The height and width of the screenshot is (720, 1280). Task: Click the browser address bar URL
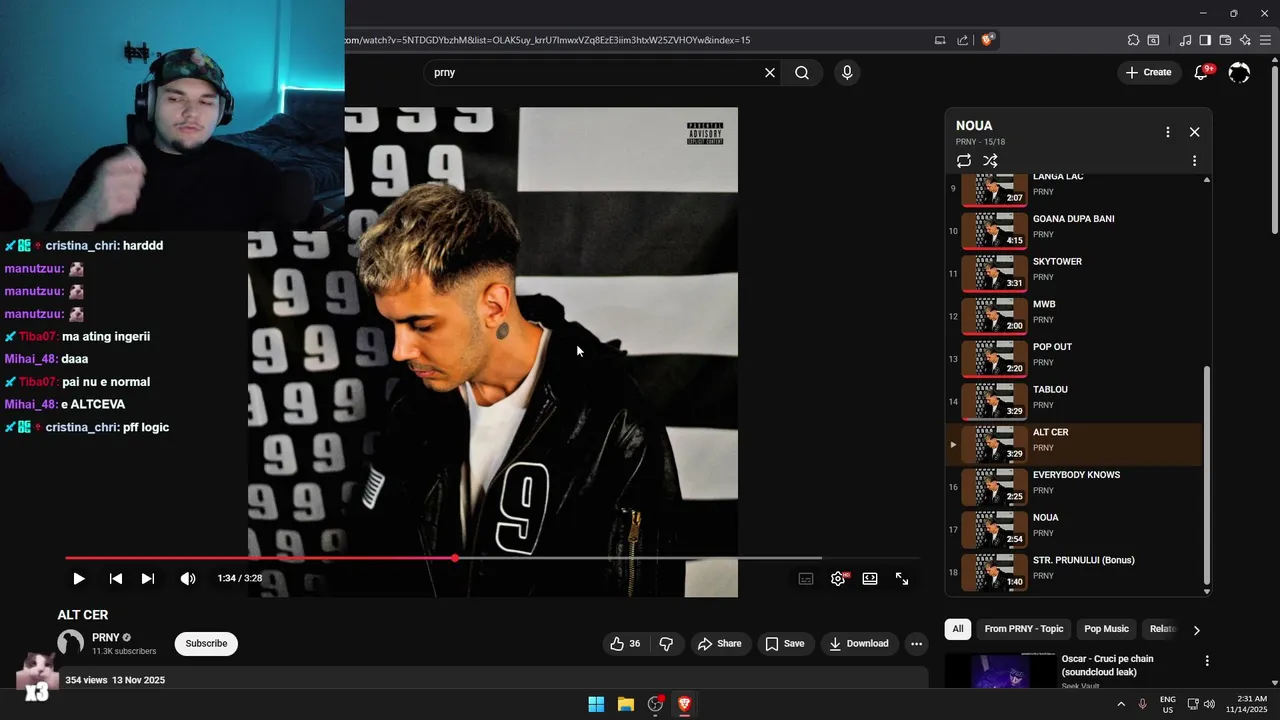(546, 40)
